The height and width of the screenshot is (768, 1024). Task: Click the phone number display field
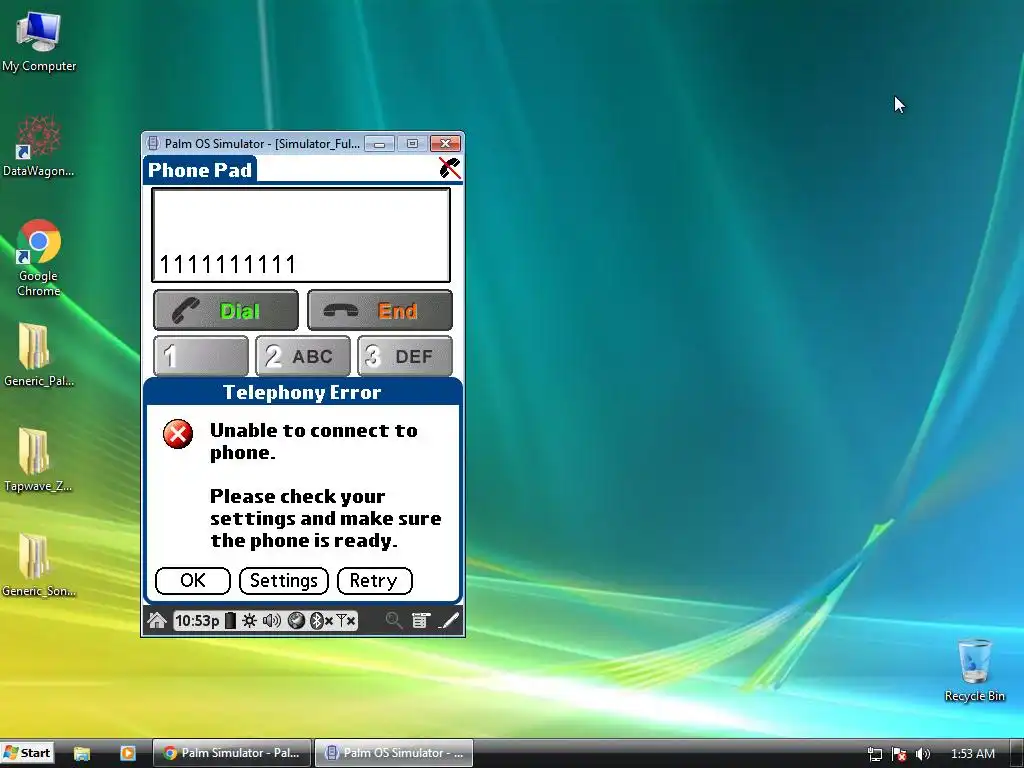[x=301, y=235]
